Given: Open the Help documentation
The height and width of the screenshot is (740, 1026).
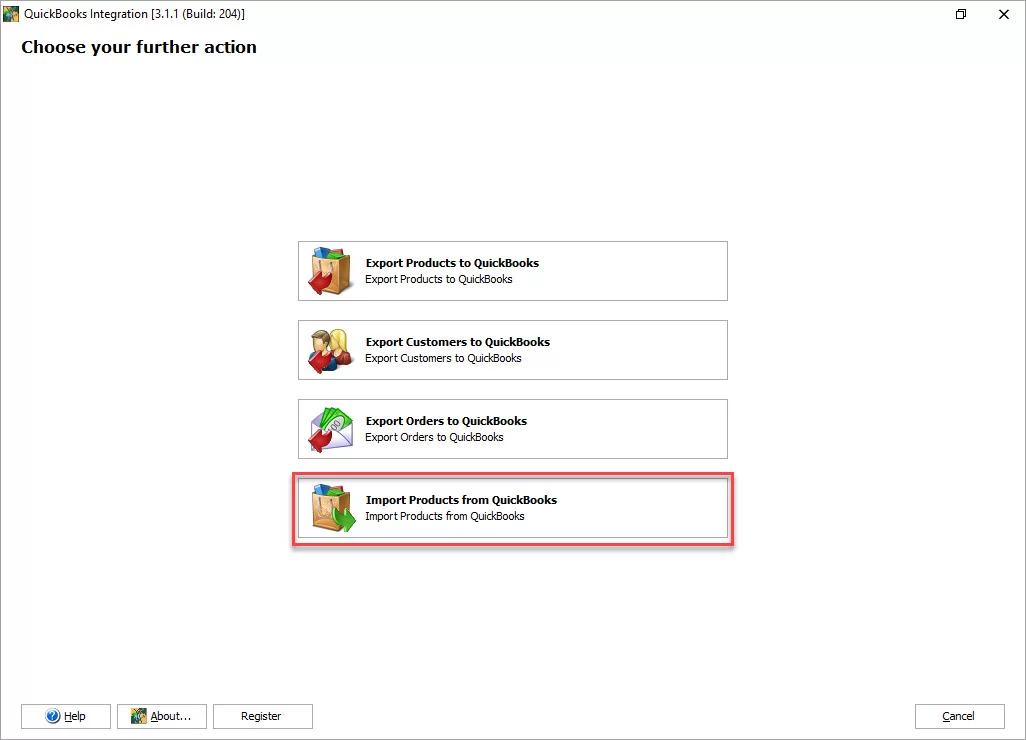Looking at the screenshot, I should [66, 716].
